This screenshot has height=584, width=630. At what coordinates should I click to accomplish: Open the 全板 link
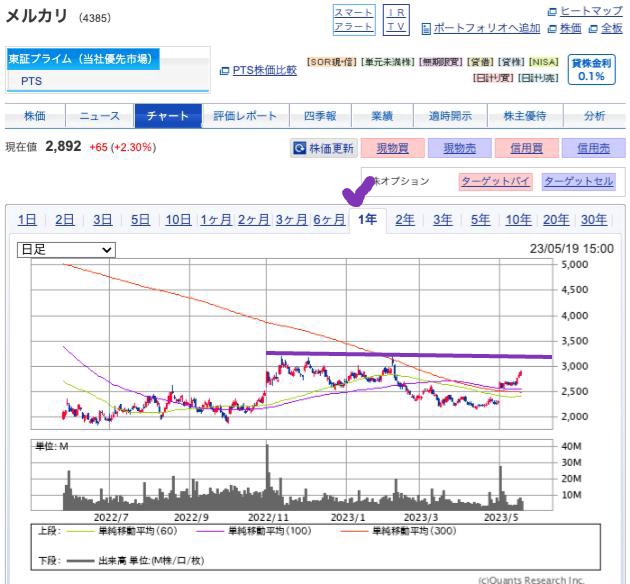click(612, 28)
